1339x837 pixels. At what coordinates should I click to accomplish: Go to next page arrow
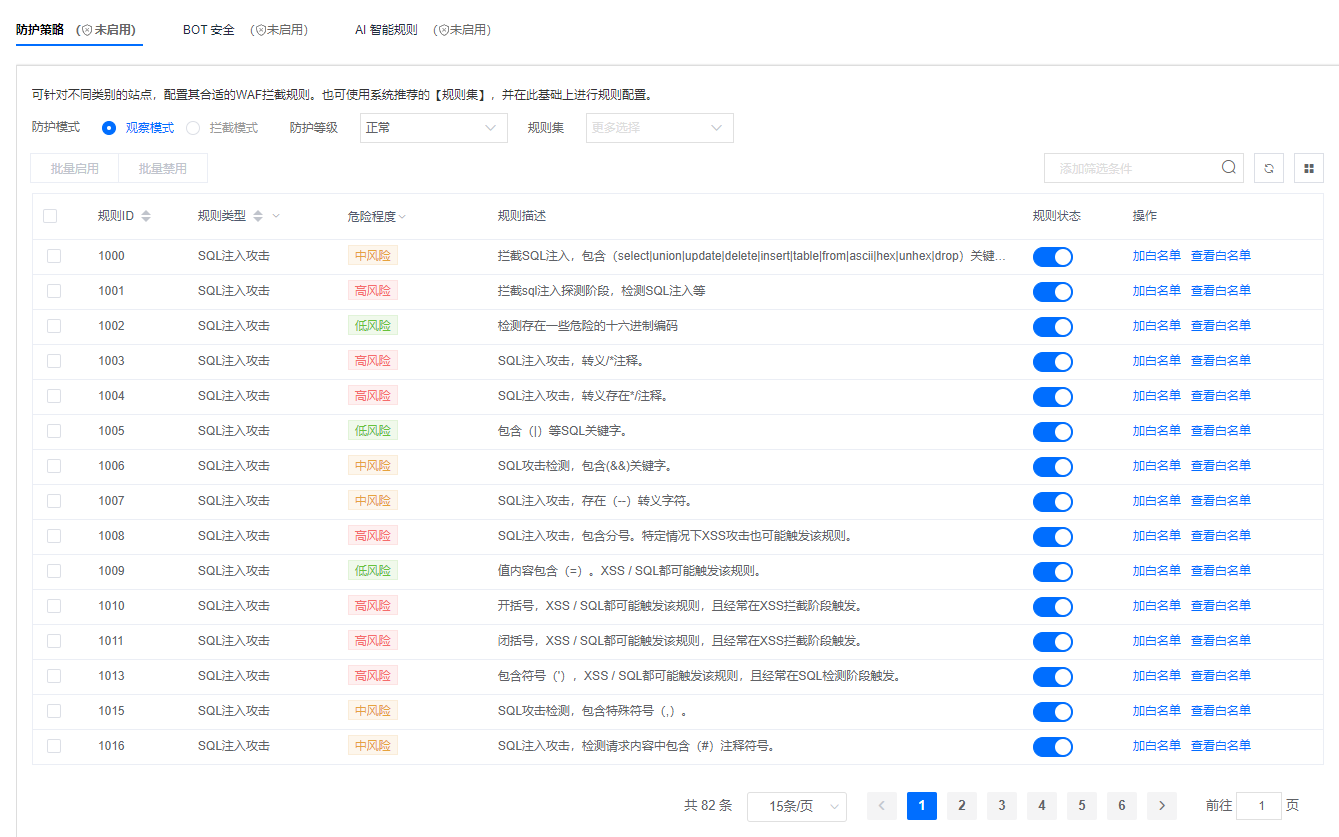(1162, 806)
